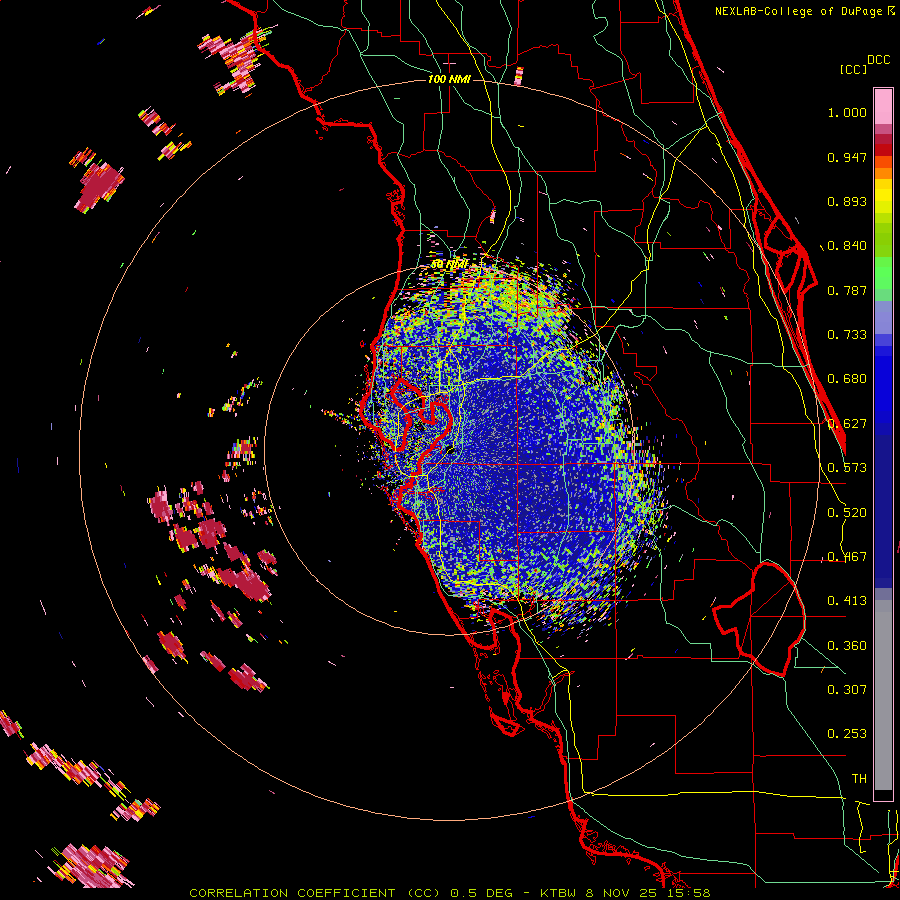This screenshot has height=900, width=900.
Task: Click the DCC legend title
Action: point(878,60)
